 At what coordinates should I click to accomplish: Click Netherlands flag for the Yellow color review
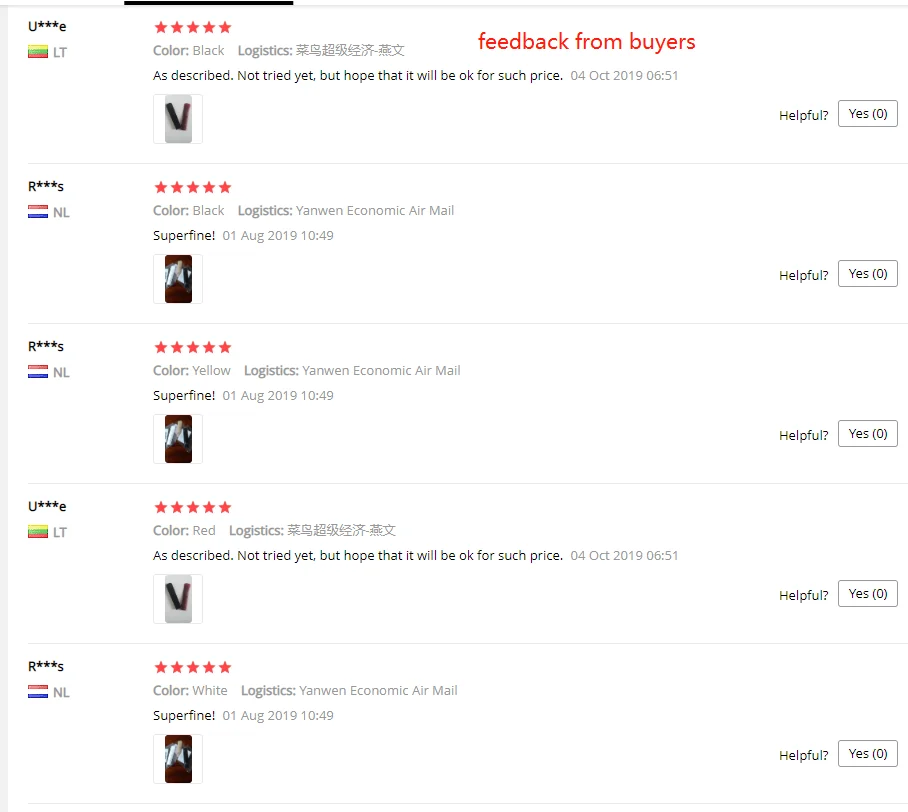38,372
